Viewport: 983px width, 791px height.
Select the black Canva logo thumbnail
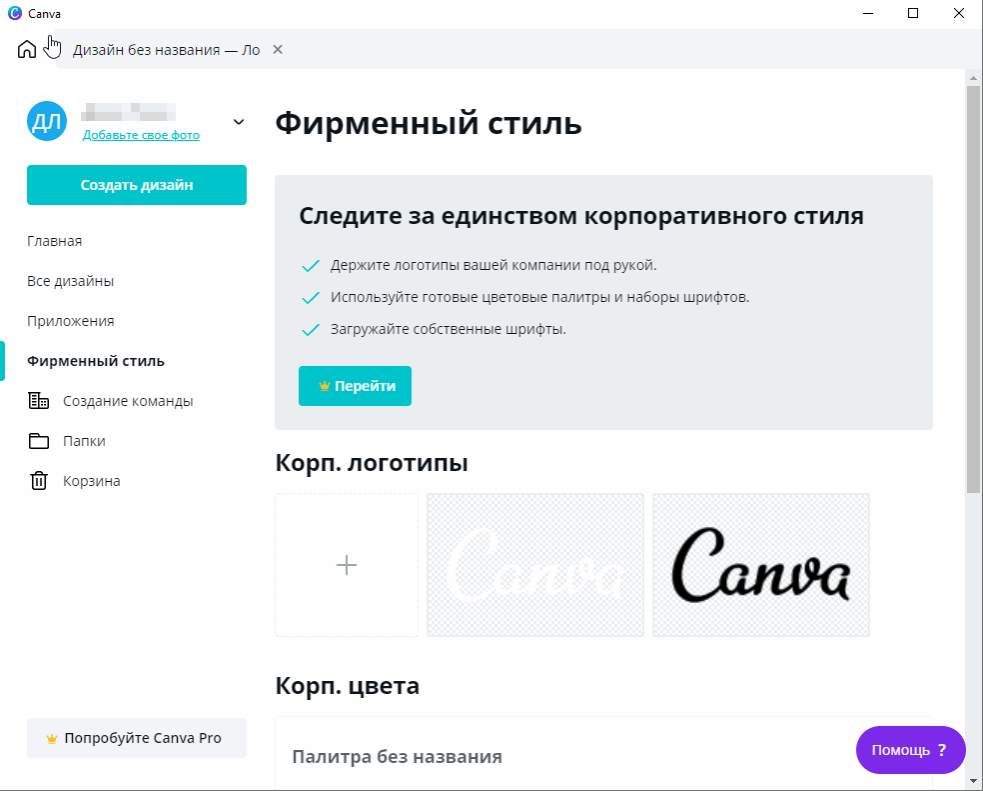pos(761,565)
